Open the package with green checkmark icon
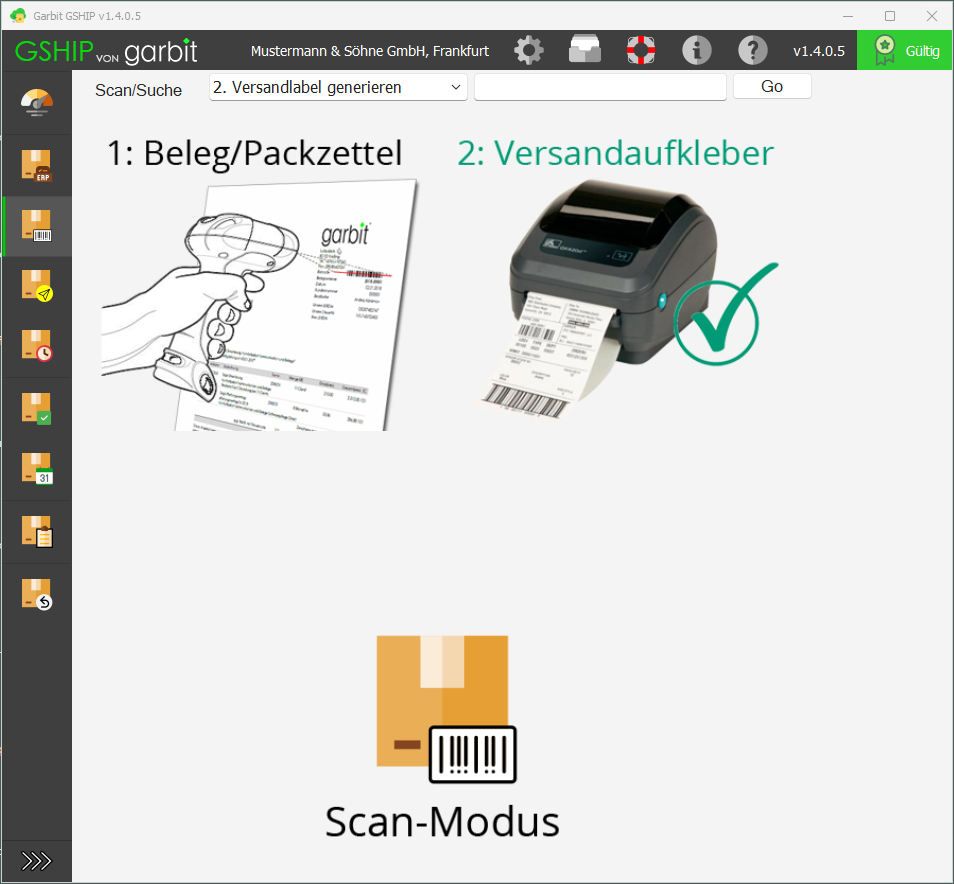 37,408
